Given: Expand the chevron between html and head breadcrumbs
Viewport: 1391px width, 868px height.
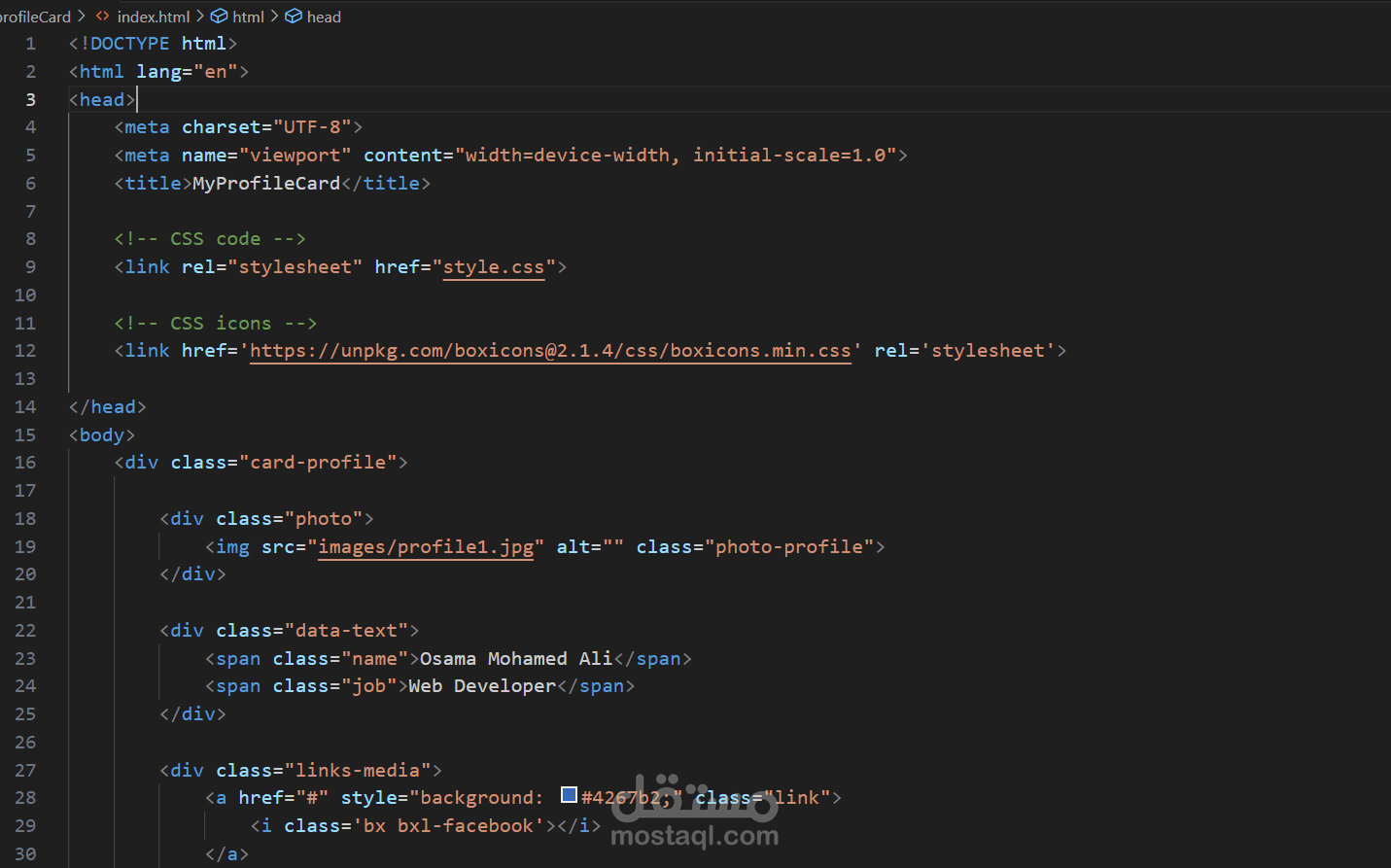Looking at the screenshot, I should coord(274,17).
